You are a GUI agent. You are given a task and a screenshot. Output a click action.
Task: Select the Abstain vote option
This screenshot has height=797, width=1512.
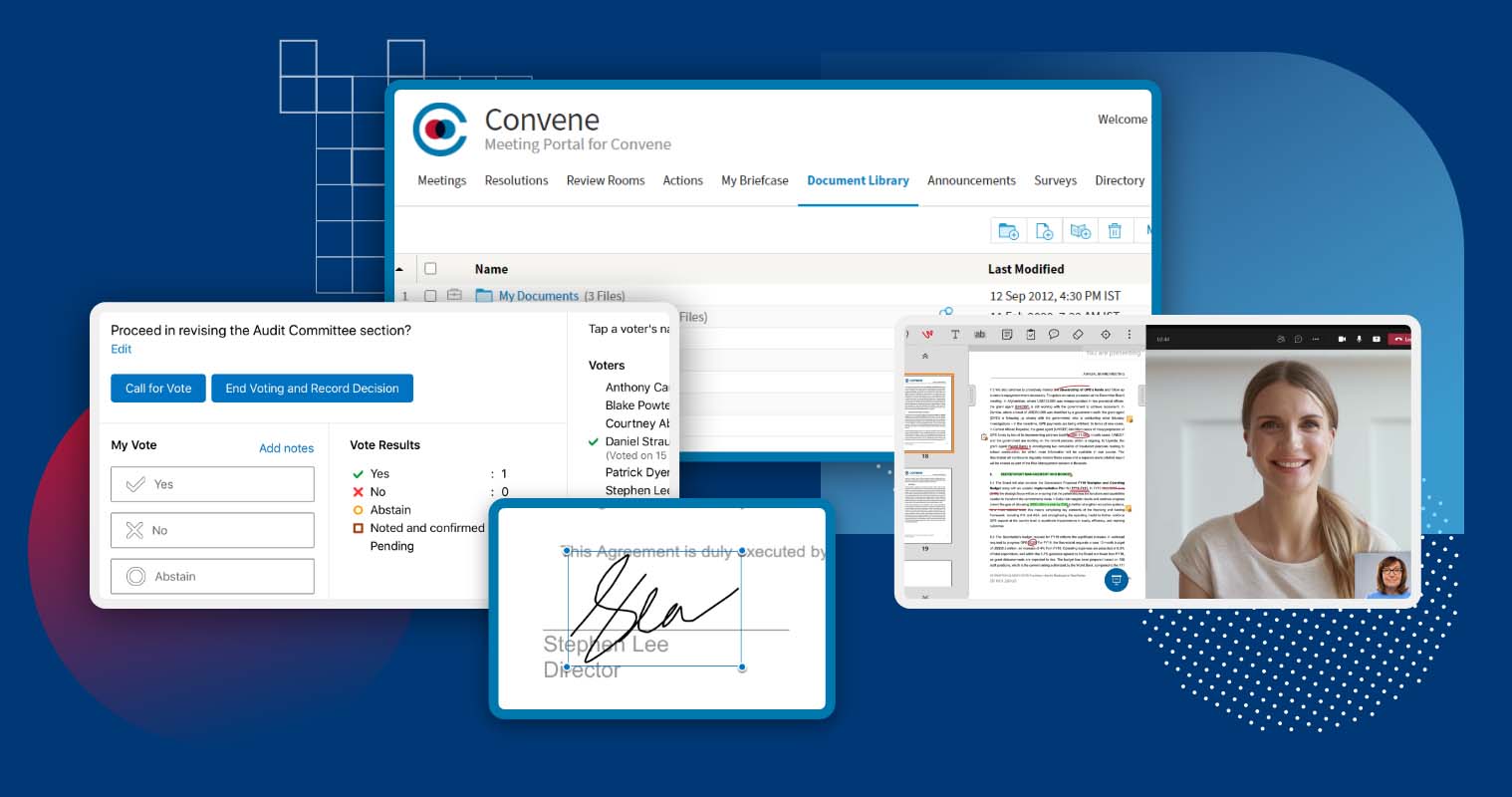tap(212, 576)
